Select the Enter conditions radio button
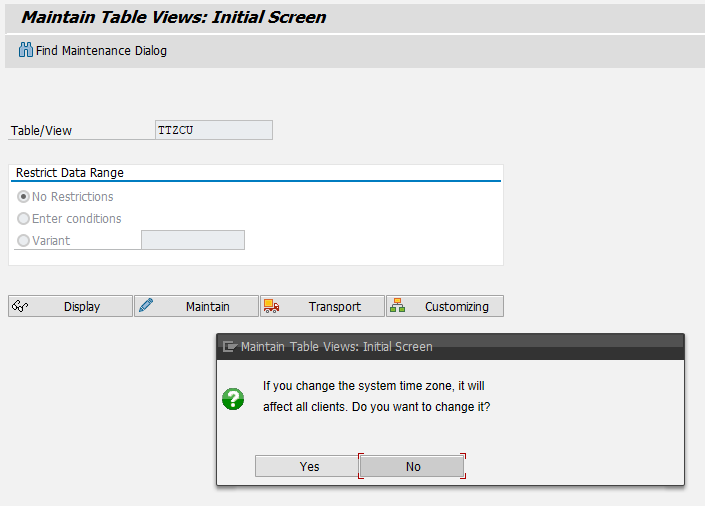The image size is (705, 506). click(x=23, y=219)
